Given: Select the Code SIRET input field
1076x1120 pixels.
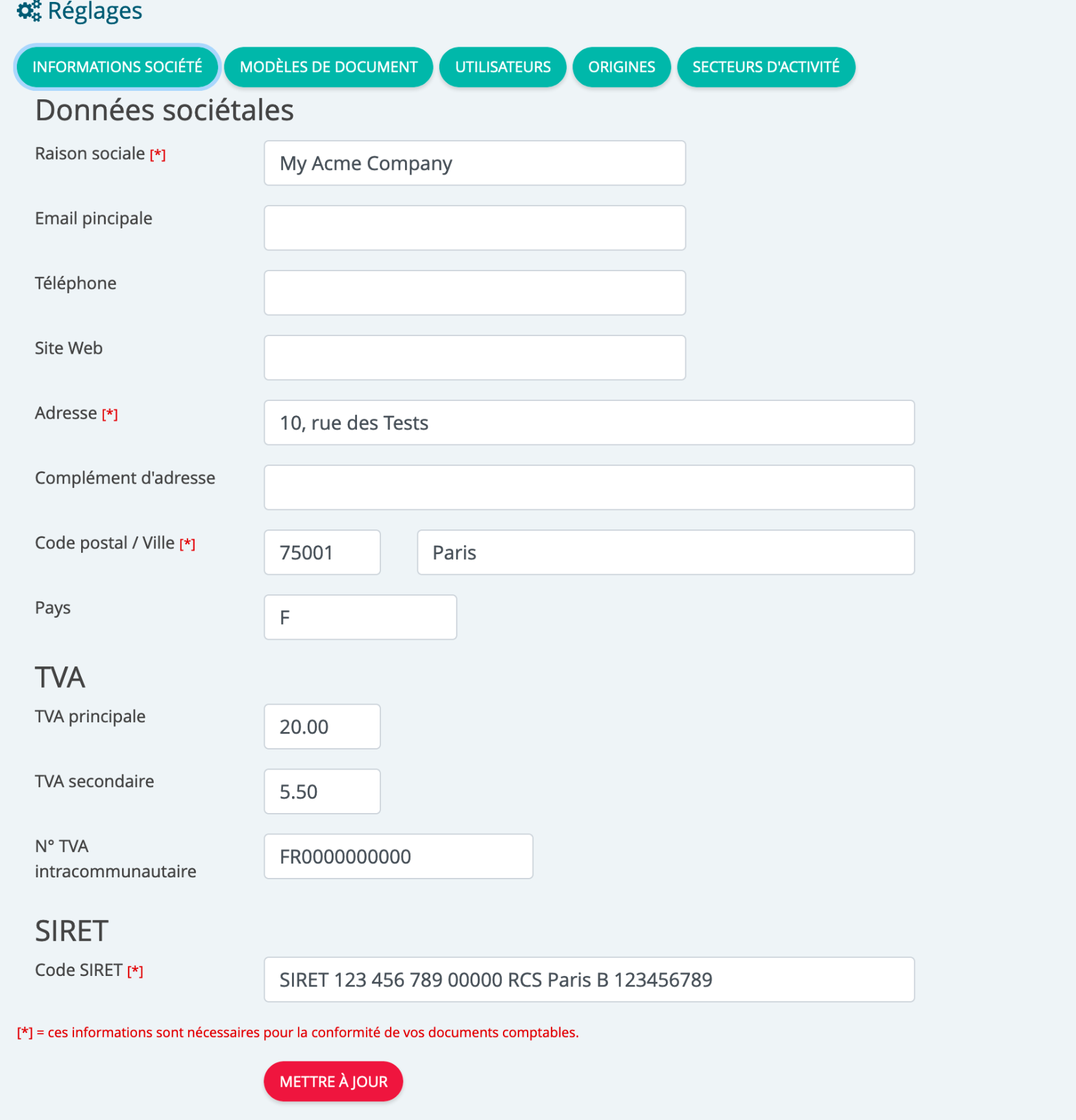Looking at the screenshot, I should (589, 980).
